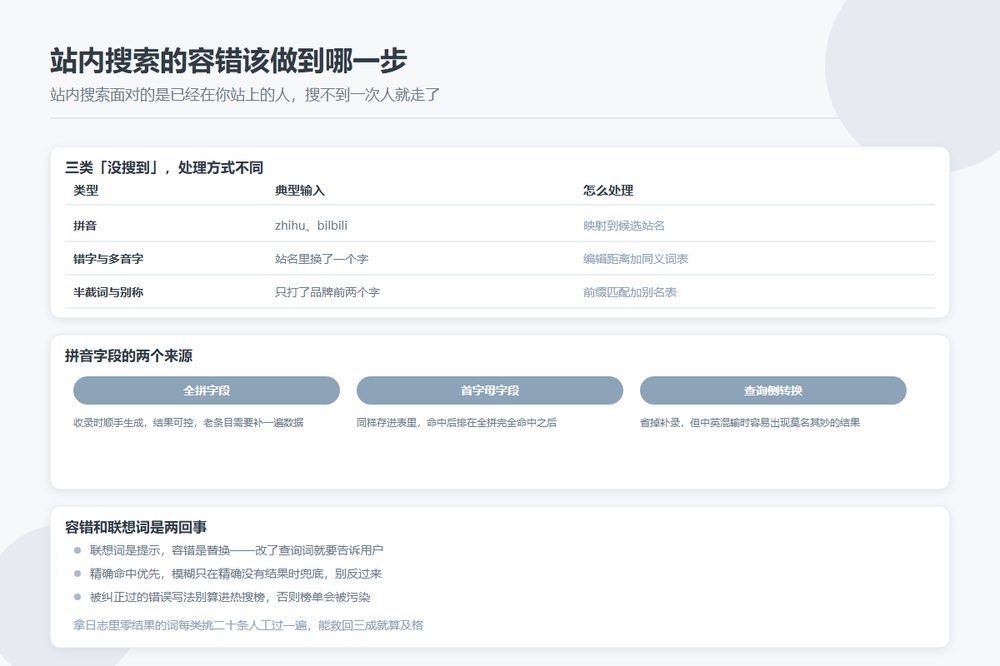Click the subtitle beginning 站内搜索面对的是

click(245, 95)
